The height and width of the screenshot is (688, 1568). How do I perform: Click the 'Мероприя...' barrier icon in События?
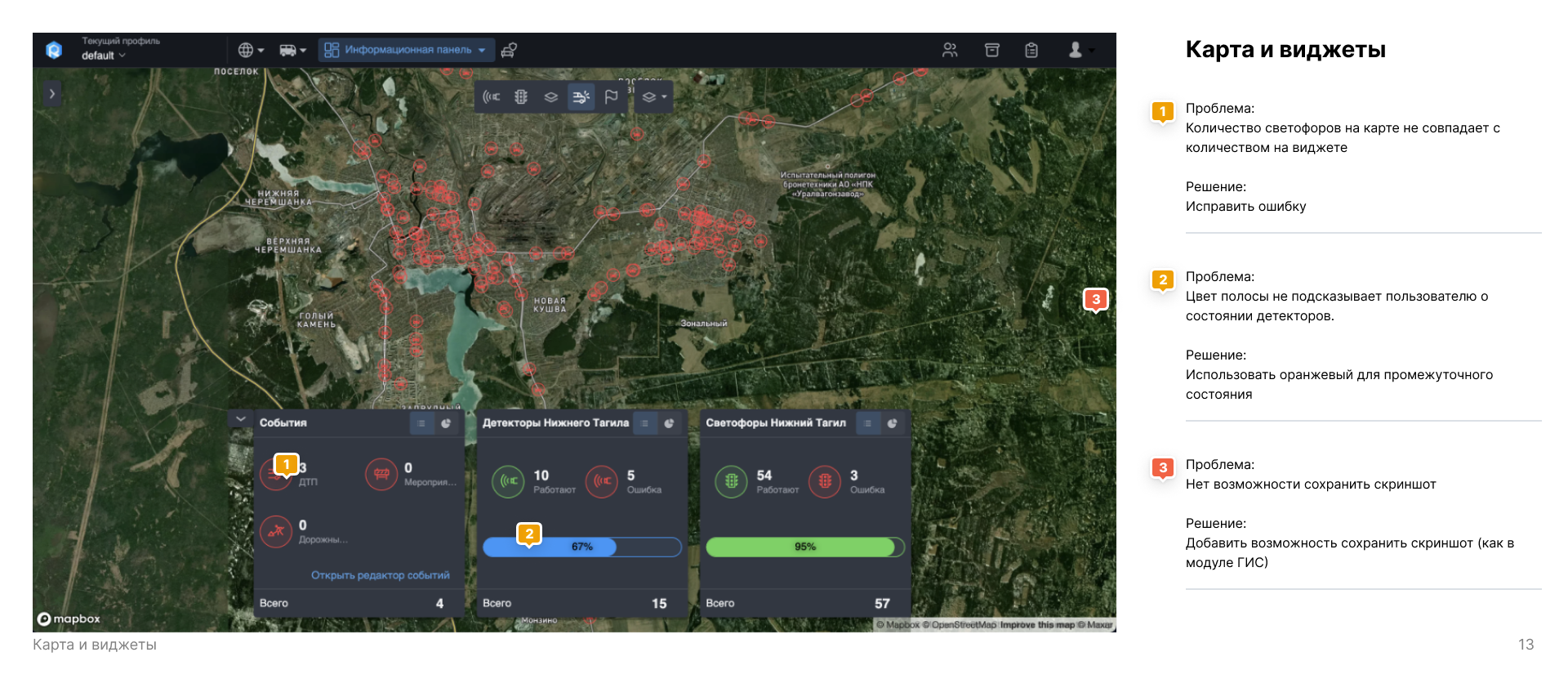point(381,474)
